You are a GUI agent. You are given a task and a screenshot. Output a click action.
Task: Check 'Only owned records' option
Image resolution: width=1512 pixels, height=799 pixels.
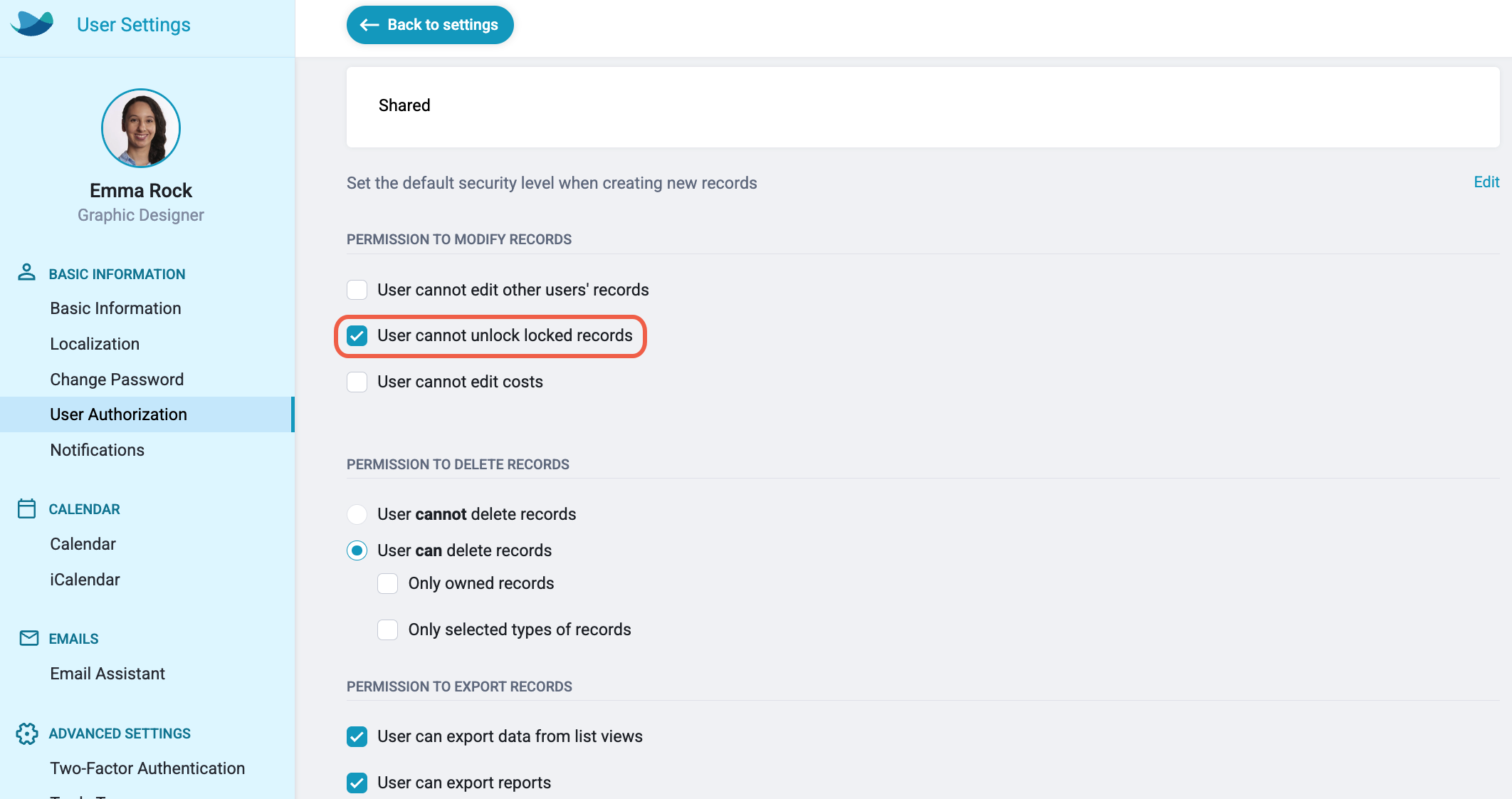coord(388,583)
